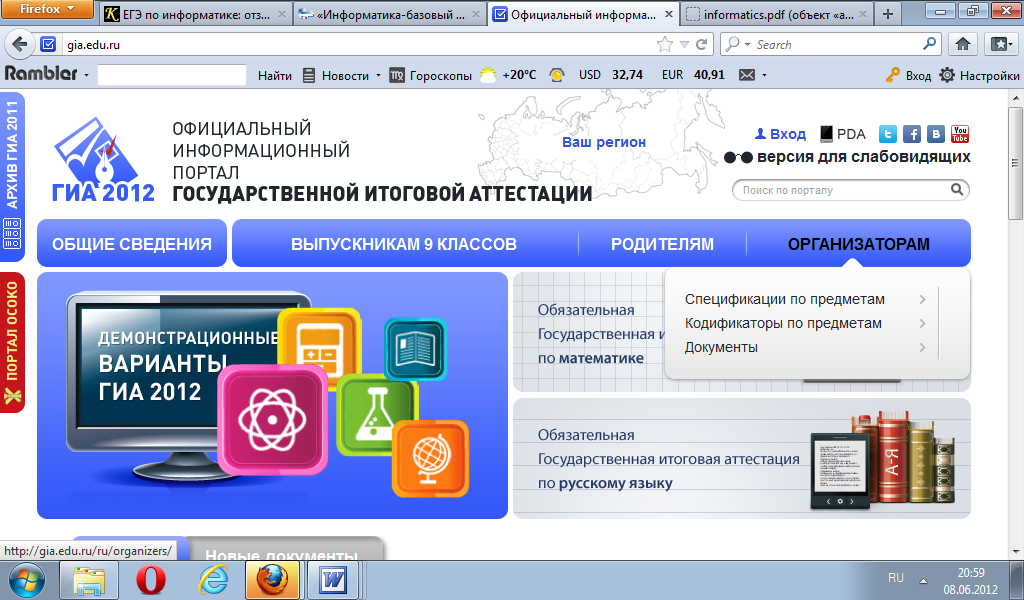Open the Firefox home page icon
Screen dimensions: 1024x600
[x=963, y=44]
